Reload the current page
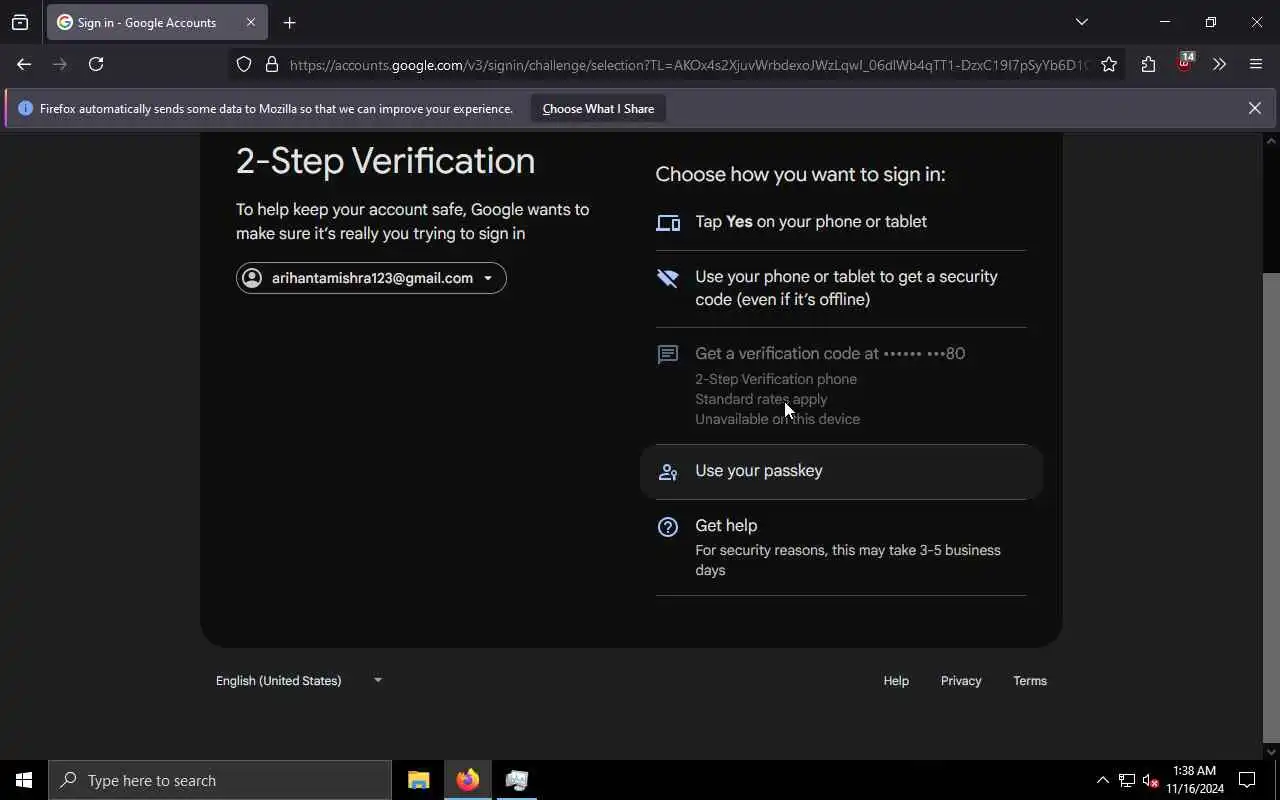Screen dimensions: 1280x800 (96, 64)
